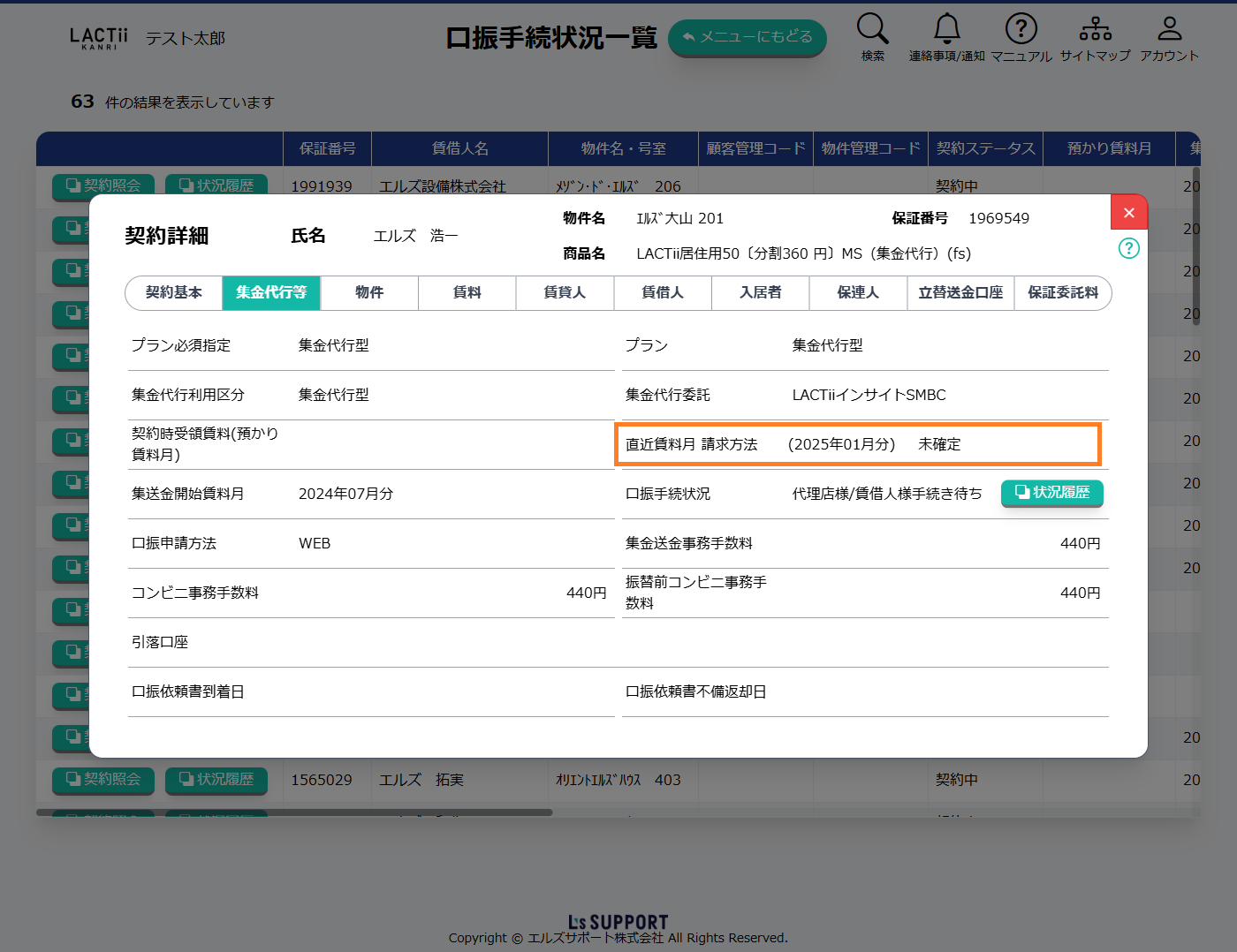Click the search magnifier icon
The height and width of the screenshot is (952, 1237).
(x=872, y=29)
